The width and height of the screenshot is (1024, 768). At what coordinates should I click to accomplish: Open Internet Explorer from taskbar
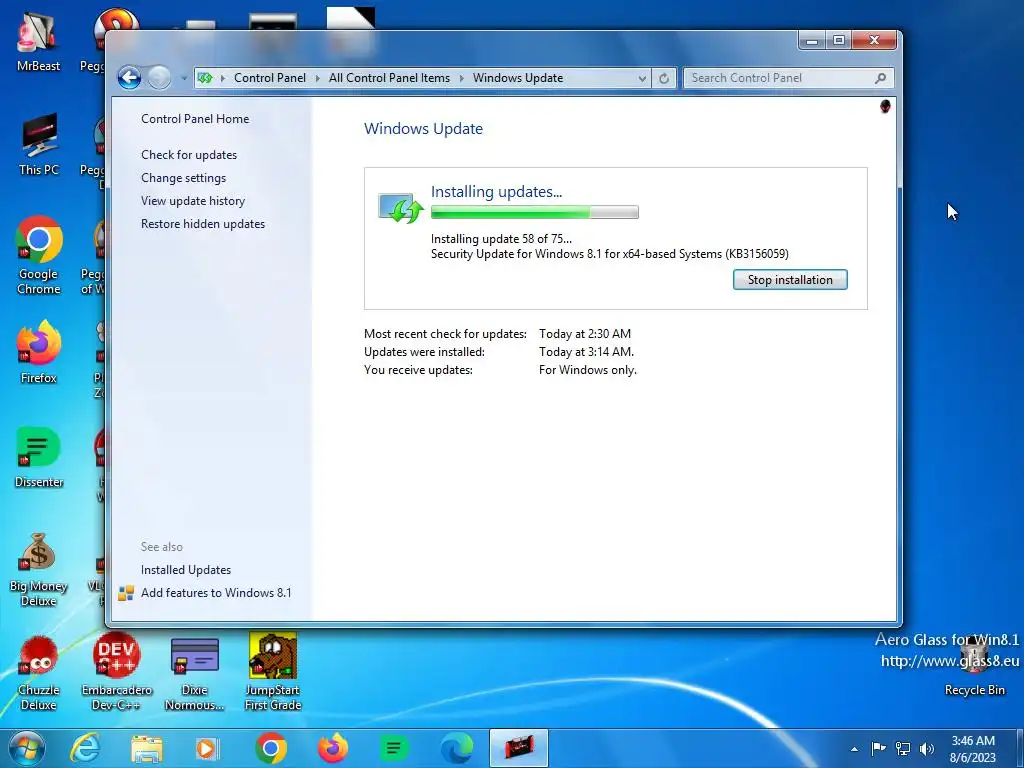(x=86, y=748)
